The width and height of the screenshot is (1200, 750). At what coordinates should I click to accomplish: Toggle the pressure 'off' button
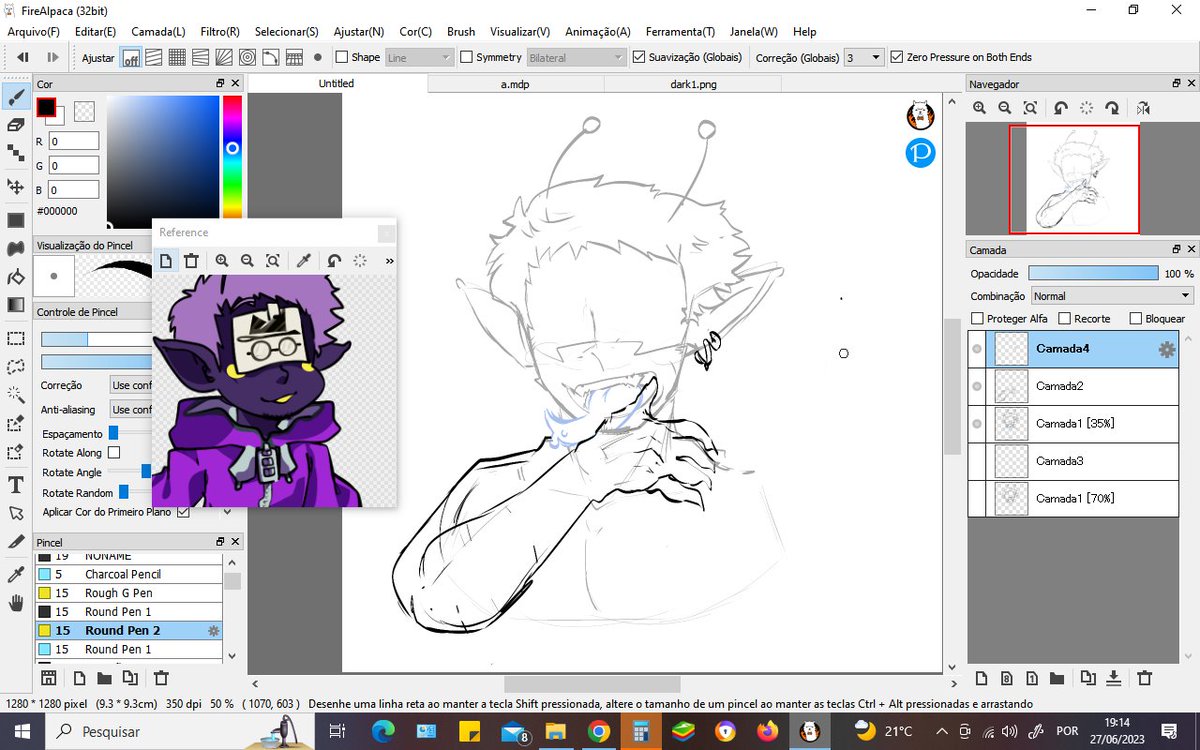coord(131,57)
